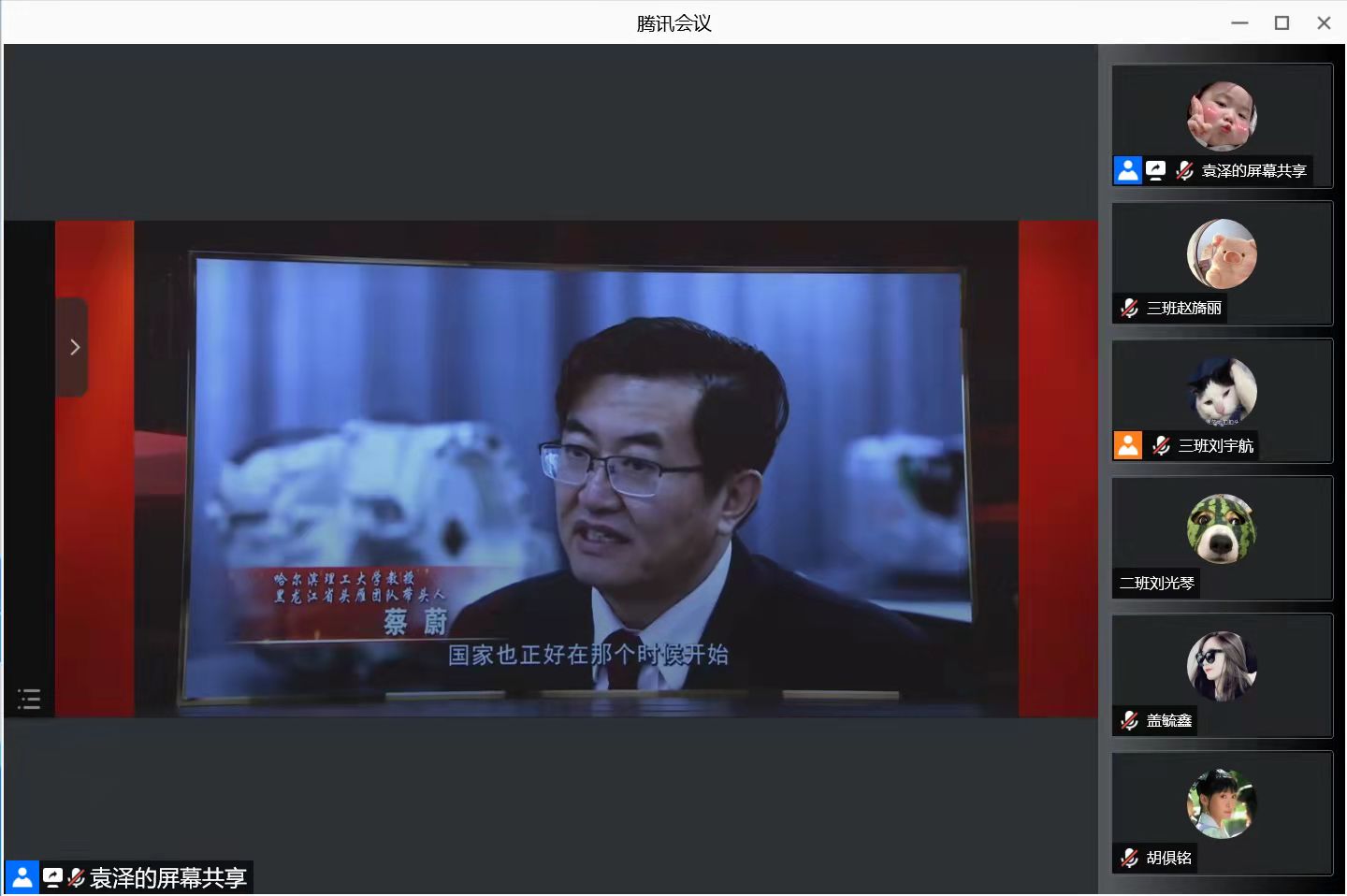
Task: Select the 二班刘光琴 name label
Action: 1156,583
